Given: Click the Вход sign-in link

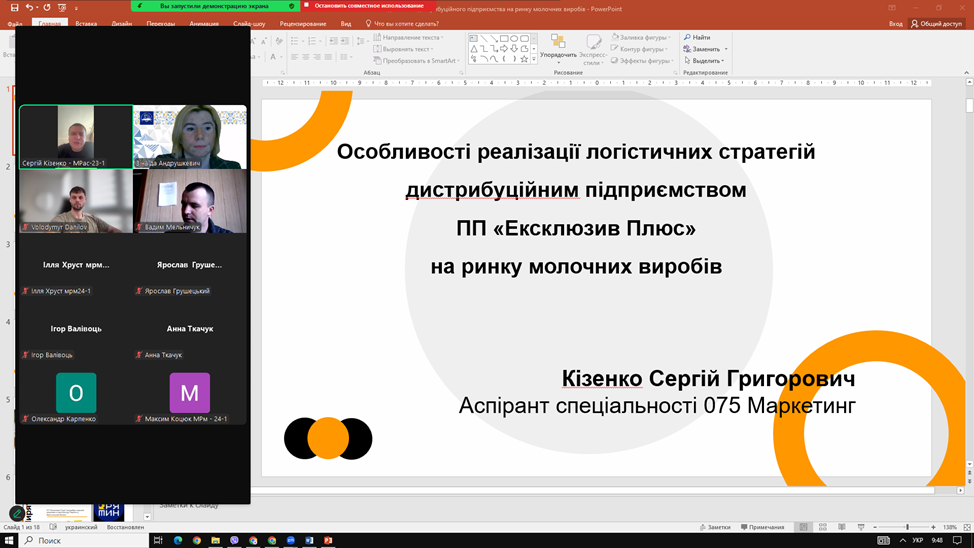Looking at the screenshot, I should (x=895, y=24).
